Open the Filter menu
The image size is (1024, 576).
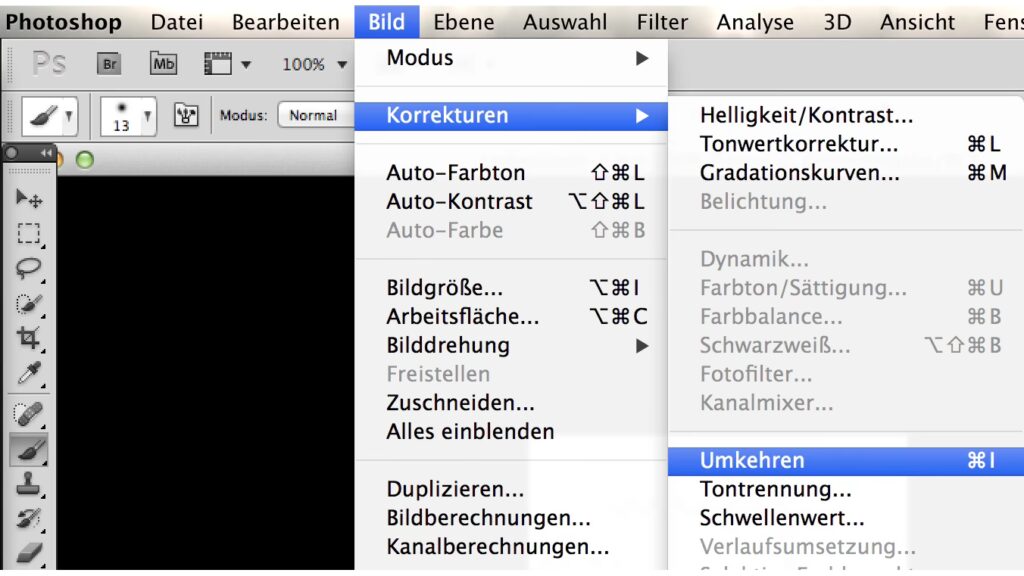662,21
